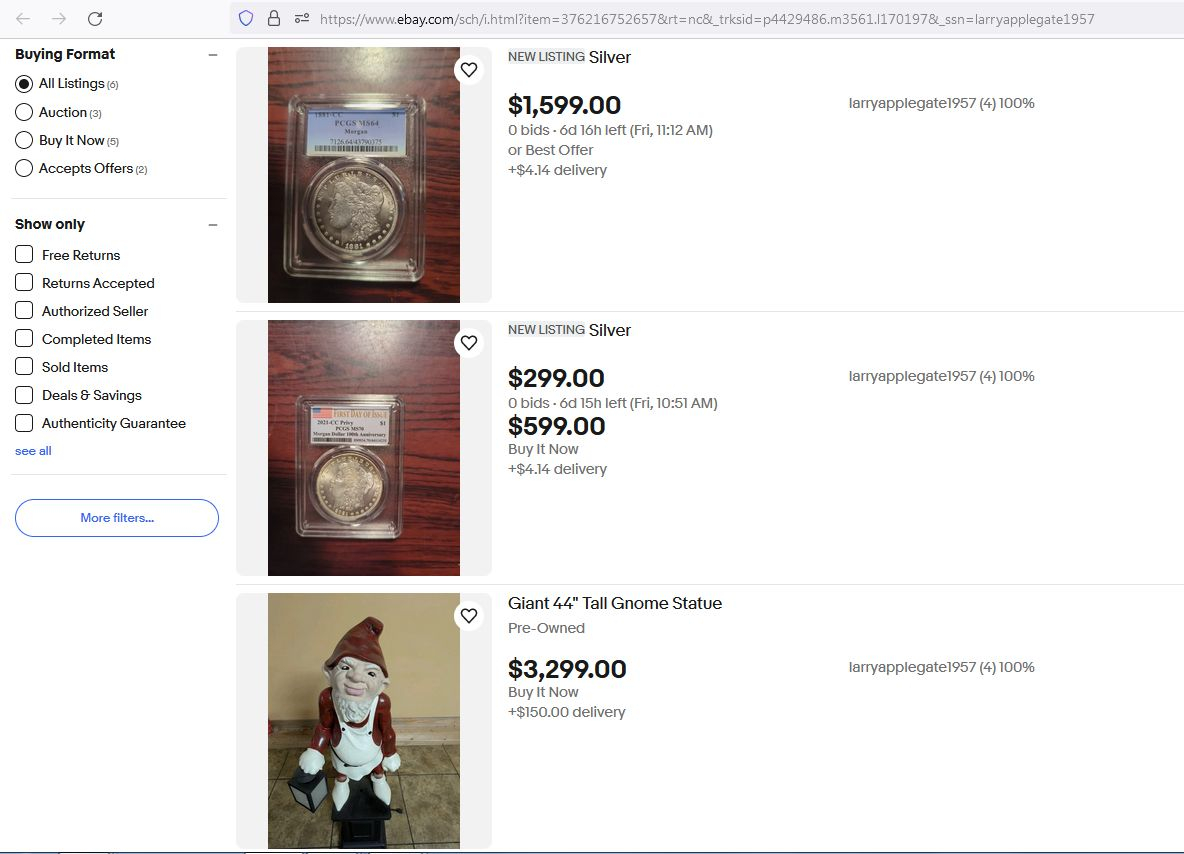The image size is (1184, 854).
Task: Enable the Free Returns checkbox
Action: (24, 254)
